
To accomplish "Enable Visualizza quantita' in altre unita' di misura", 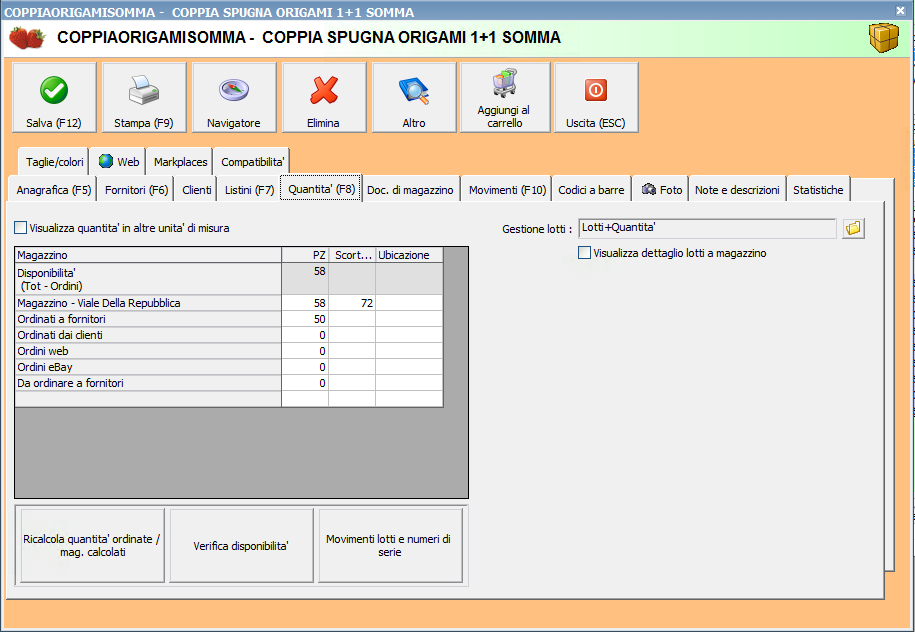I will tap(21, 228).
